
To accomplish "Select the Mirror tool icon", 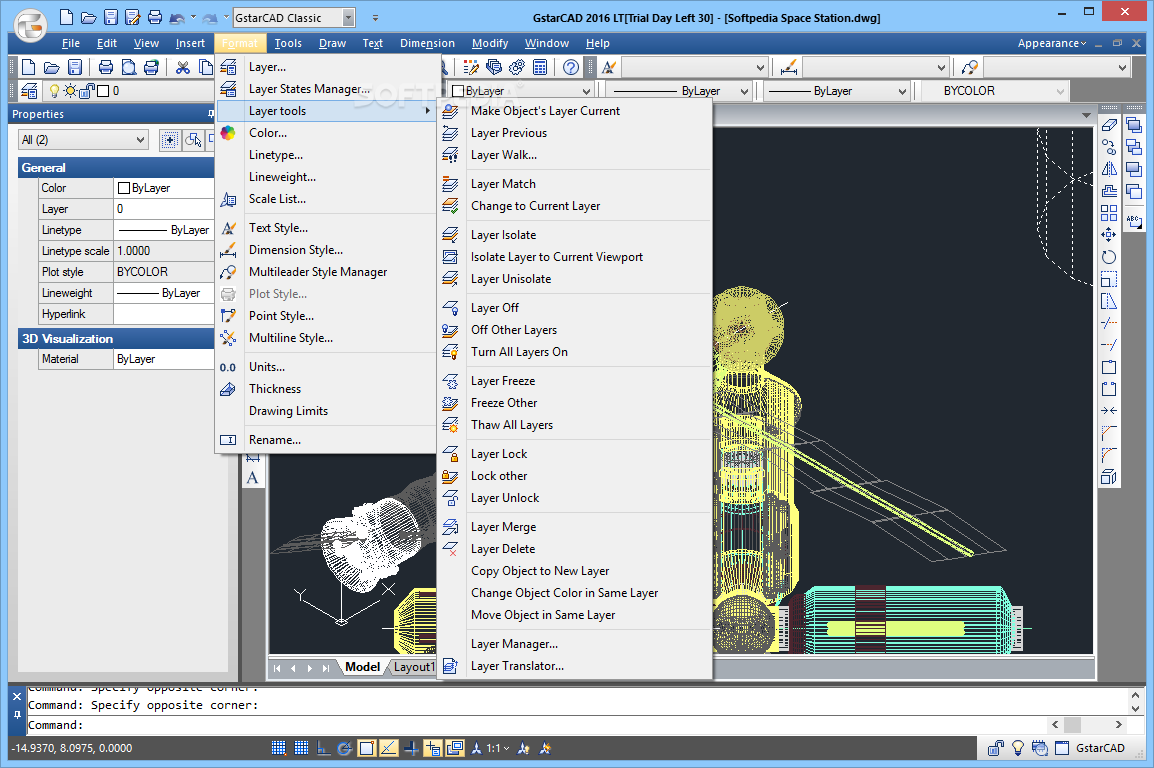I will [1109, 169].
